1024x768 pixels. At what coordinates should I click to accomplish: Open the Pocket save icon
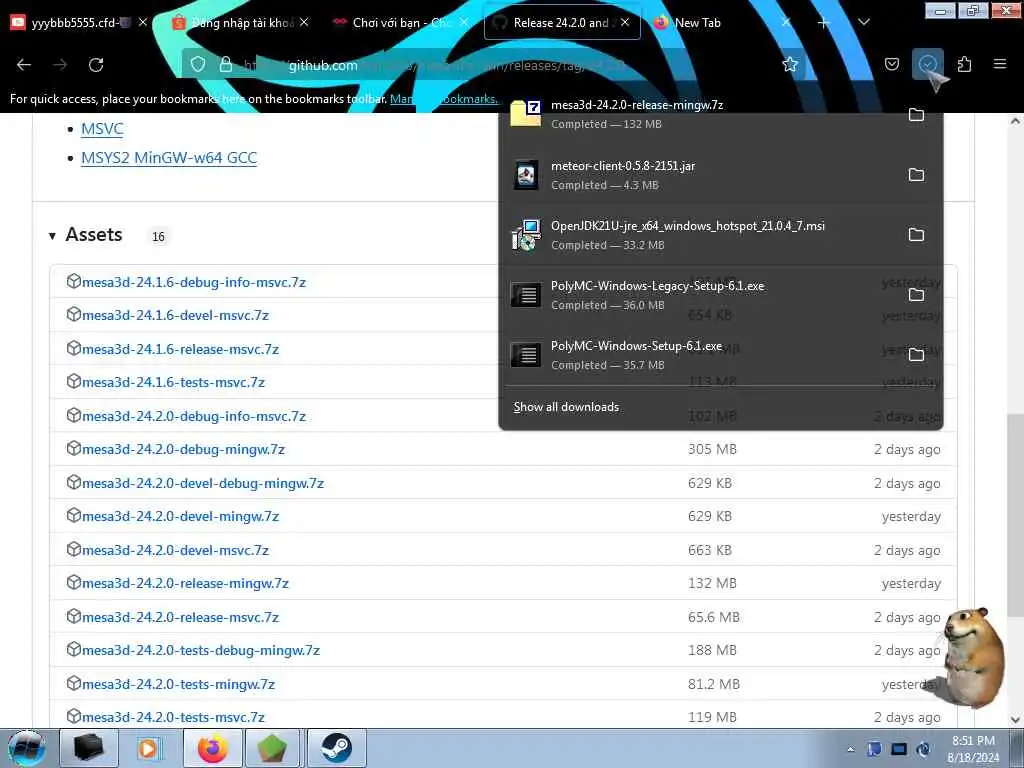(x=892, y=64)
